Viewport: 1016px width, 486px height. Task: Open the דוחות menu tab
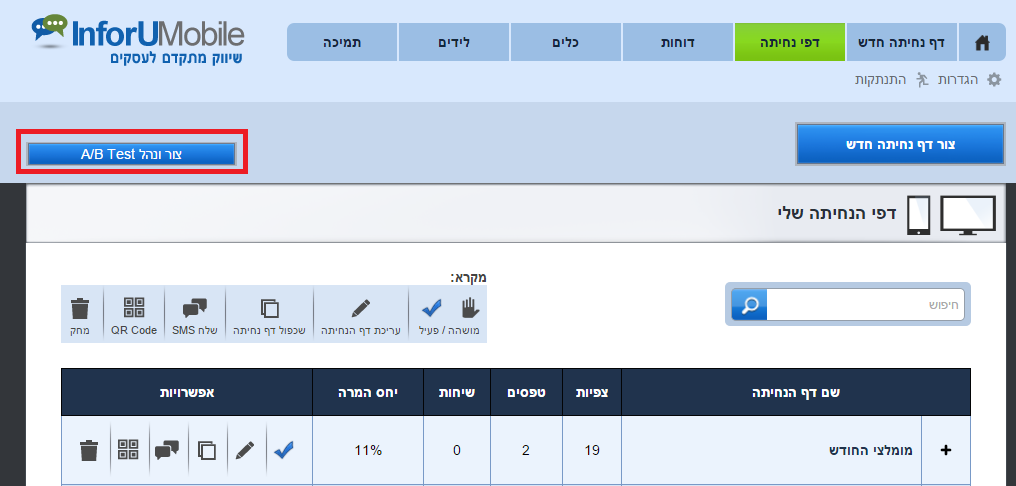pyautogui.click(x=678, y=43)
